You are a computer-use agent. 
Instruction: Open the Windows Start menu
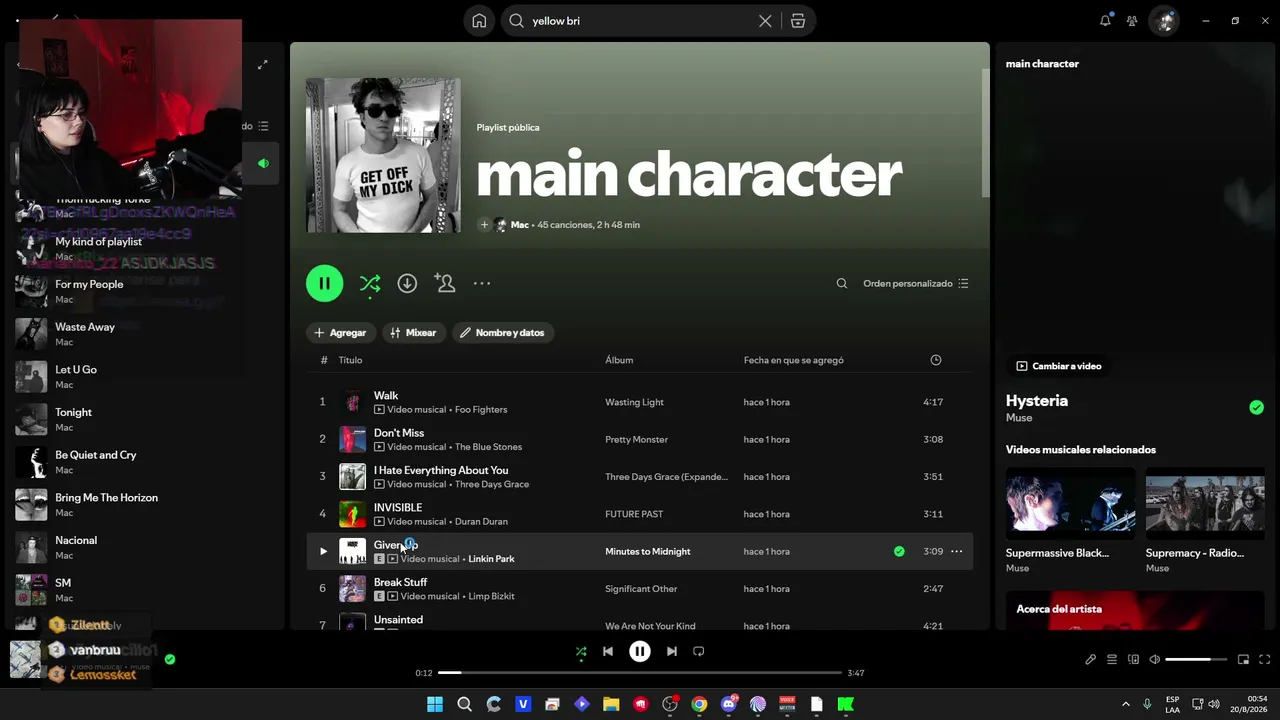(x=435, y=705)
